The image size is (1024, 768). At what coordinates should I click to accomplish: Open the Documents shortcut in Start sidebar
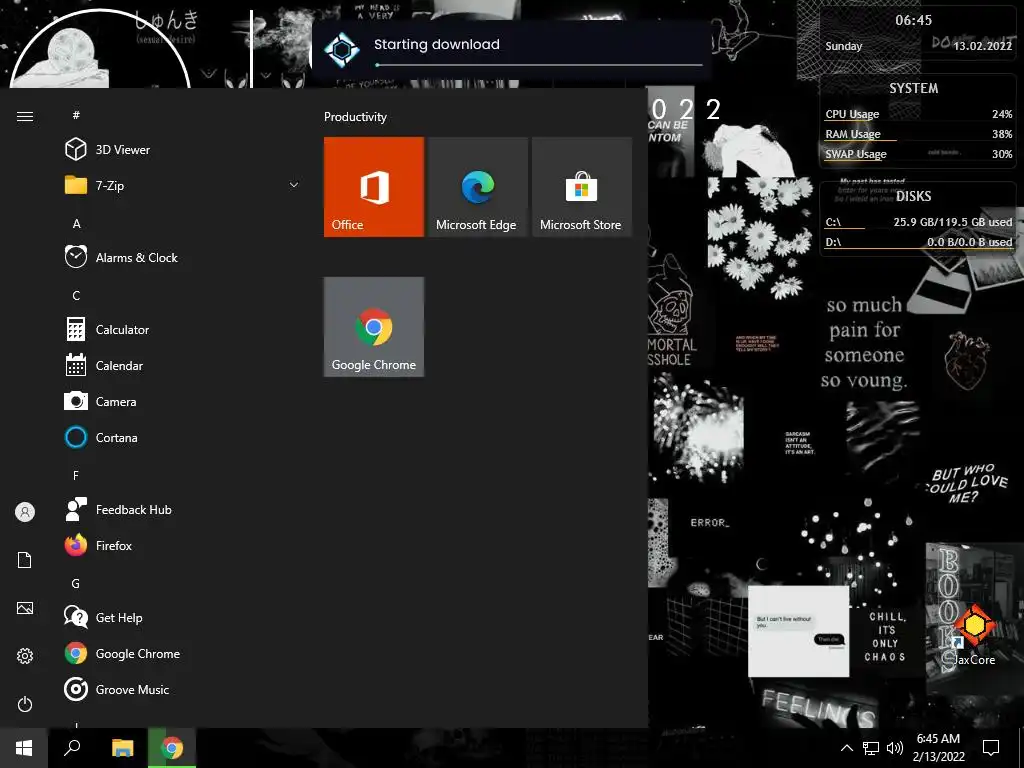click(x=25, y=560)
